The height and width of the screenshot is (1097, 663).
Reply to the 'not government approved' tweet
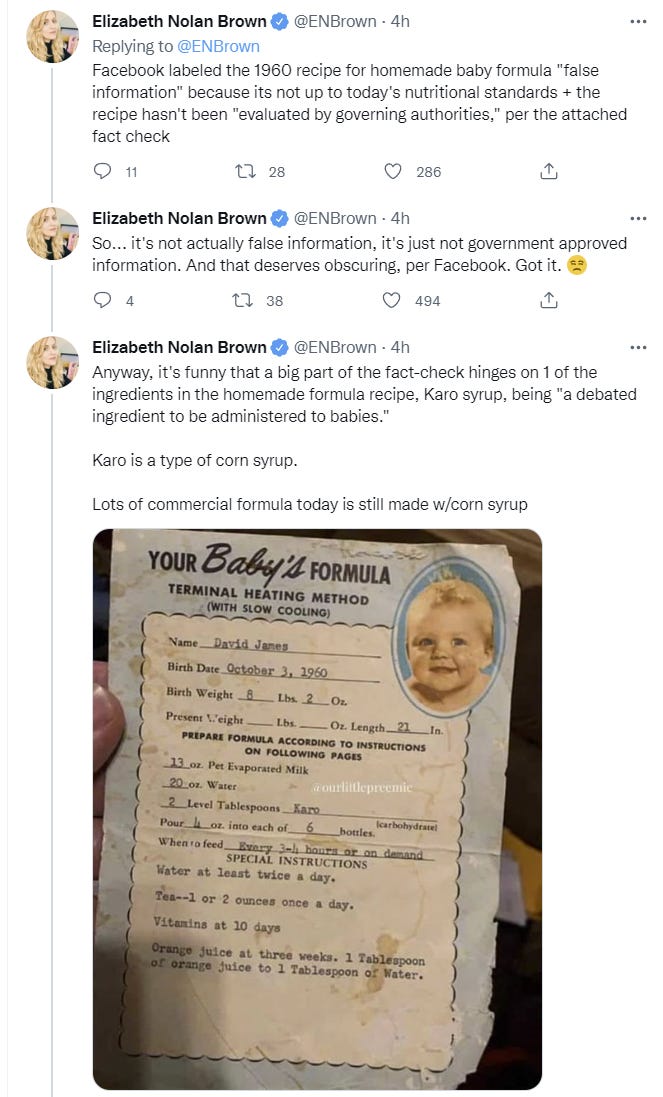point(101,300)
